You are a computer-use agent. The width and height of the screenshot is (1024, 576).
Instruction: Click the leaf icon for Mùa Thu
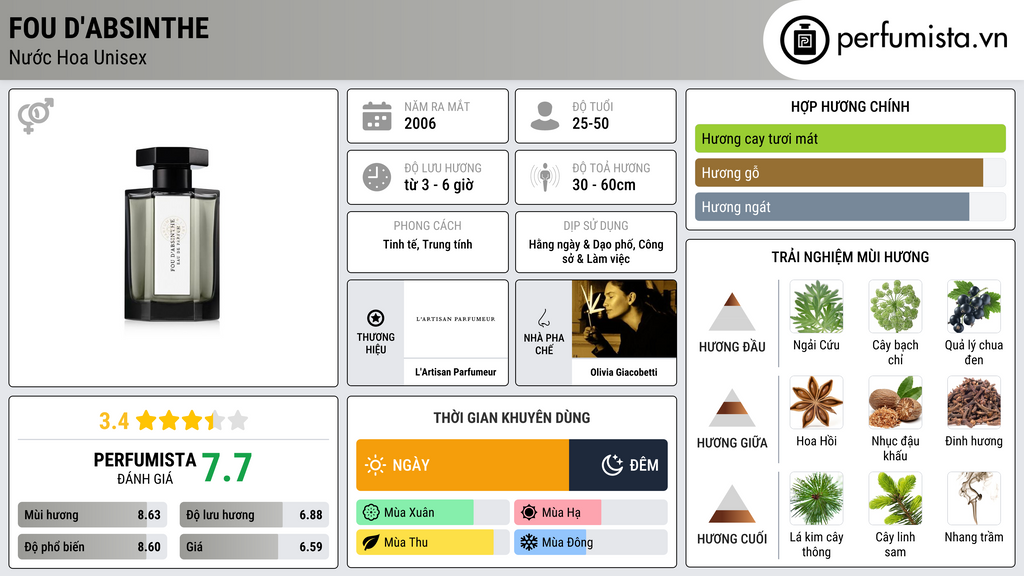(371, 542)
